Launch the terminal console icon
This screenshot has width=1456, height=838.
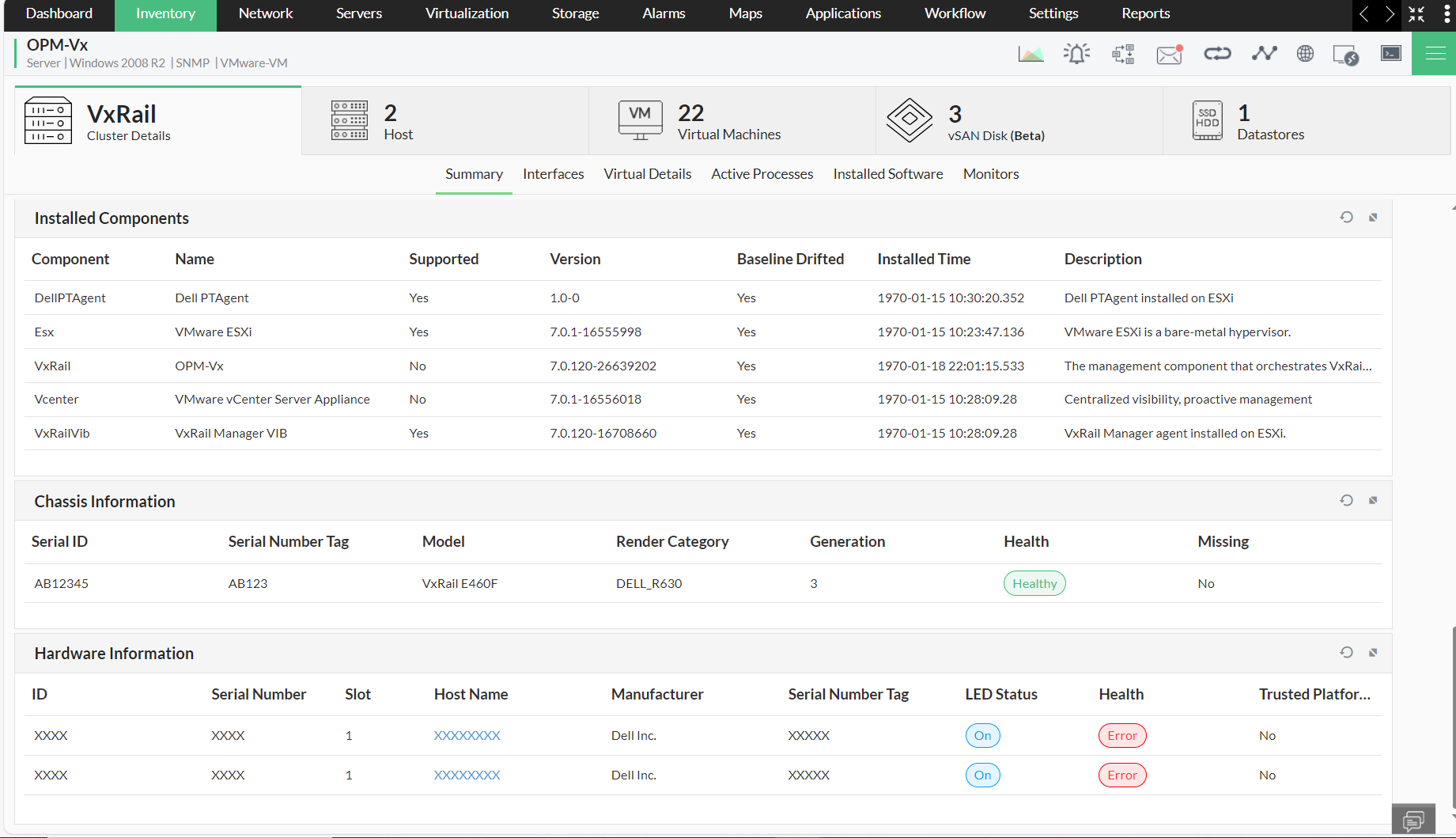1390,53
